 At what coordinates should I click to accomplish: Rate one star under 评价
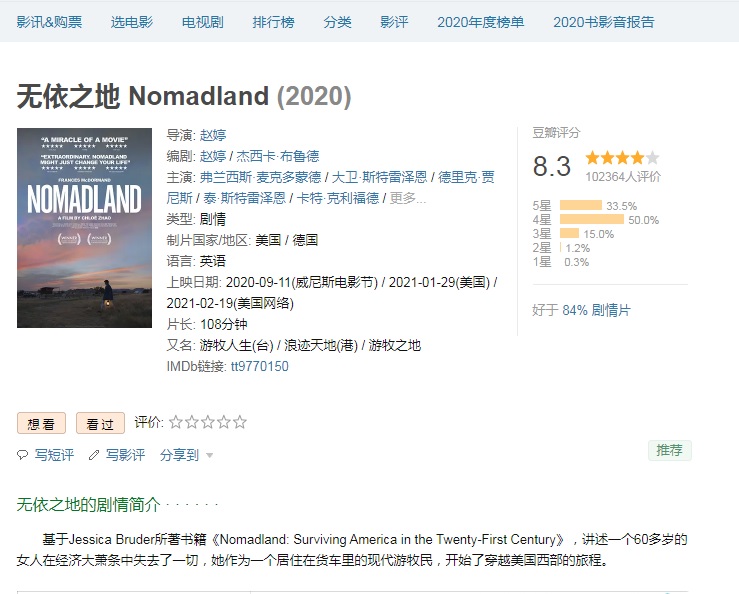click(x=176, y=422)
